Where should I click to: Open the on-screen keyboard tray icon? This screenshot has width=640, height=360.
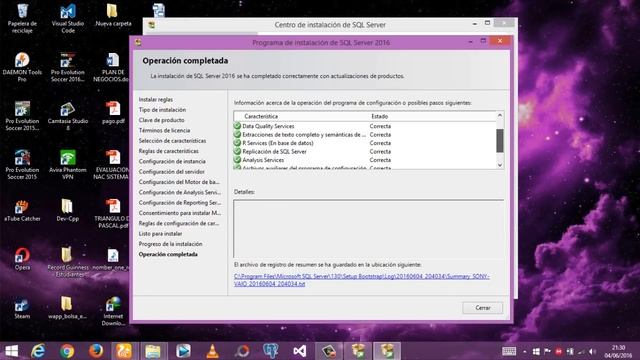(x=509, y=351)
